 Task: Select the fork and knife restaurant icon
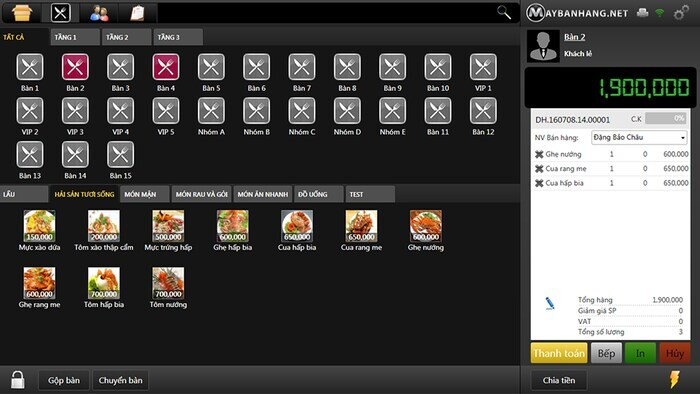pos(60,13)
